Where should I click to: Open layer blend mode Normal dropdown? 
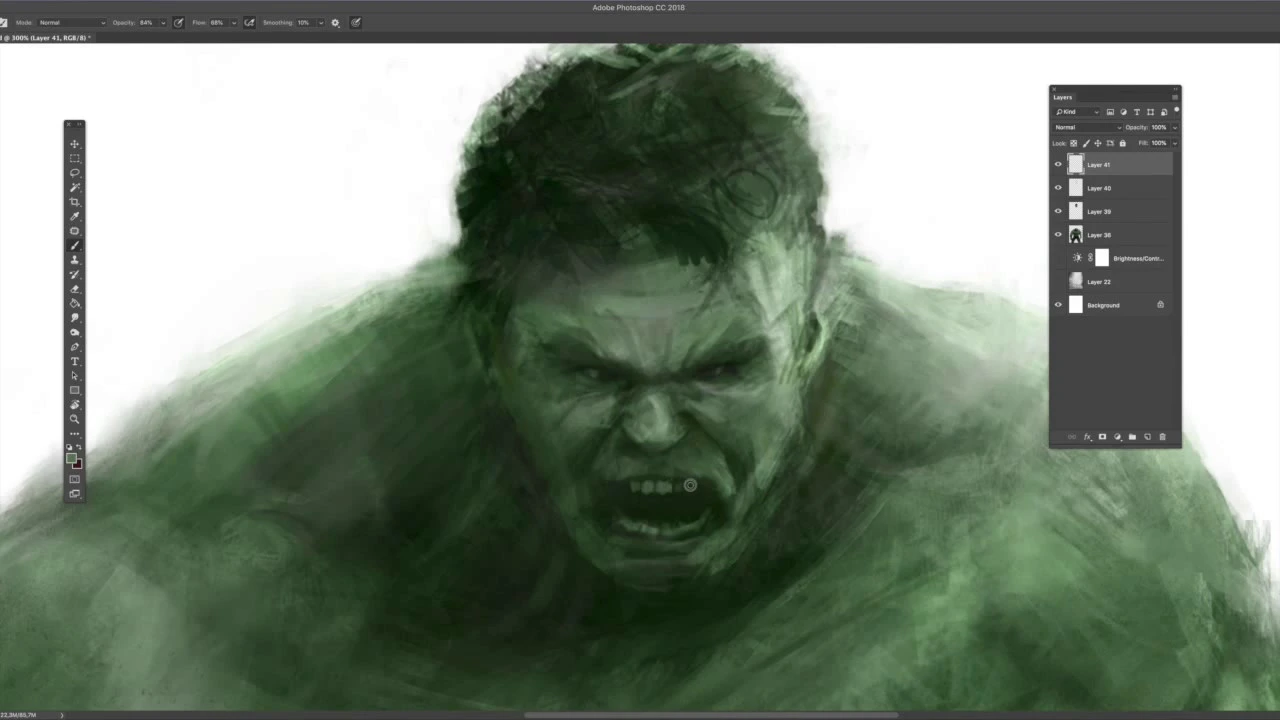tap(1087, 127)
